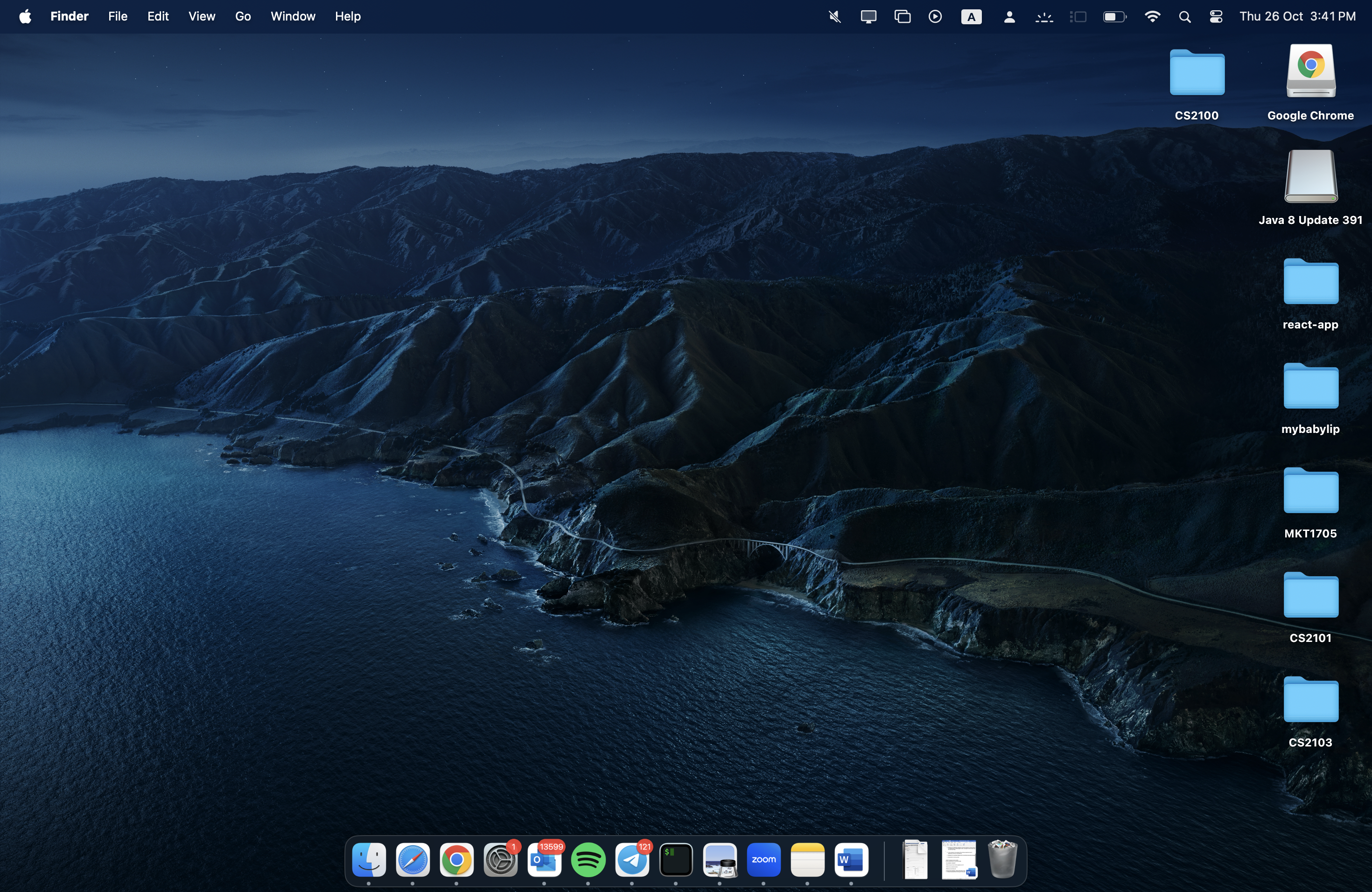Launch Telegram from the Dock
Viewport: 1372px width, 892px height.
click(x=632, y=860)
